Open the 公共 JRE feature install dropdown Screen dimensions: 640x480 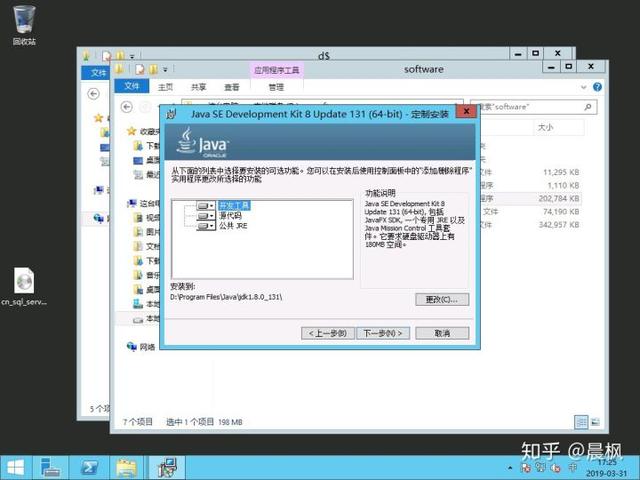point(206,226)
